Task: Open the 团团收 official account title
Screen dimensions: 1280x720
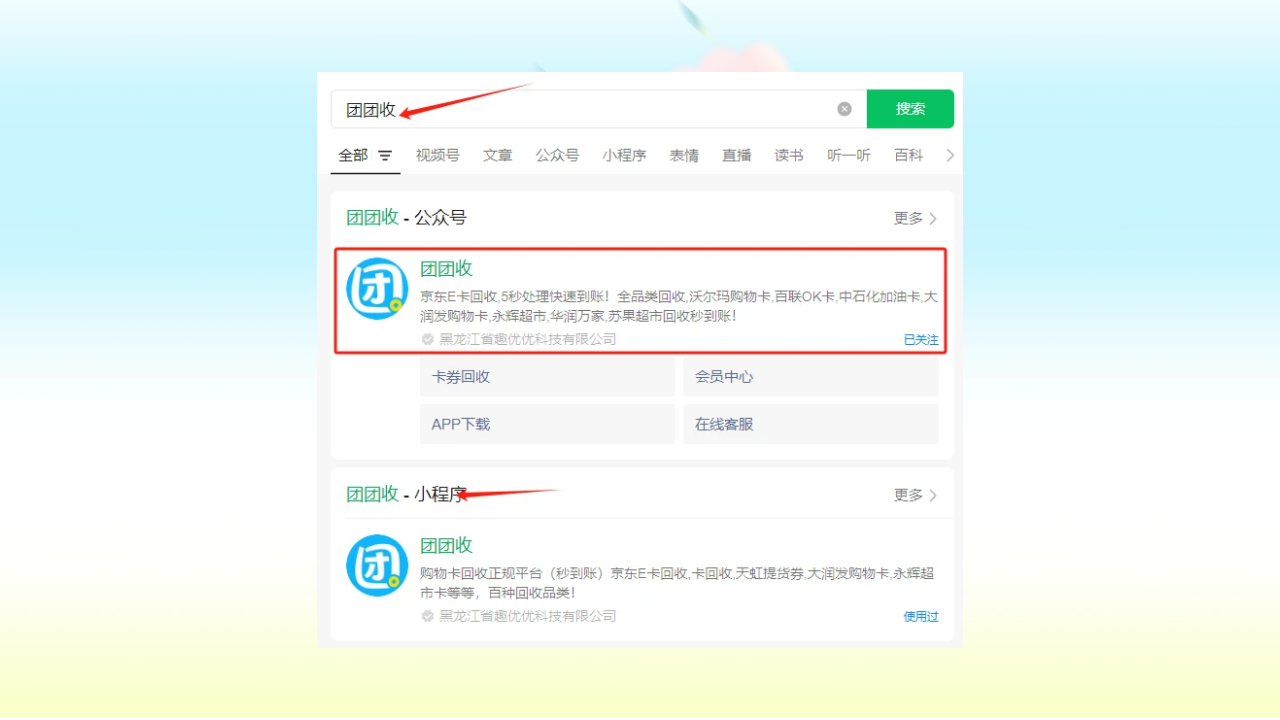Action: point(446,268)
